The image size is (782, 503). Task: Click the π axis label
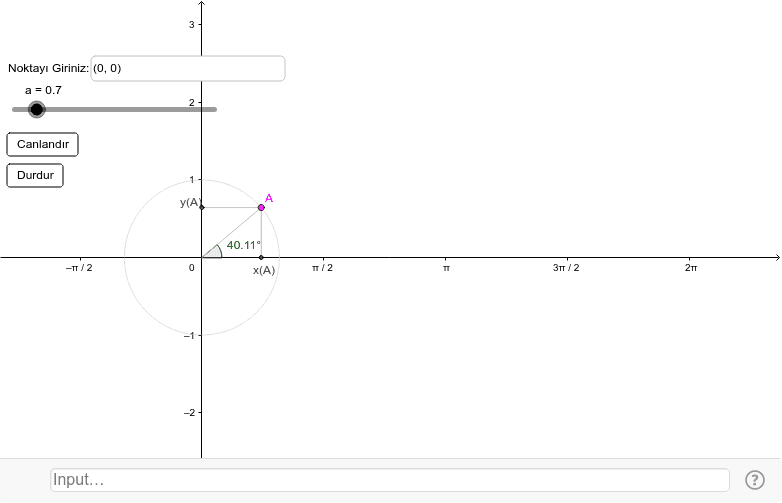click(x=446, y=268)
